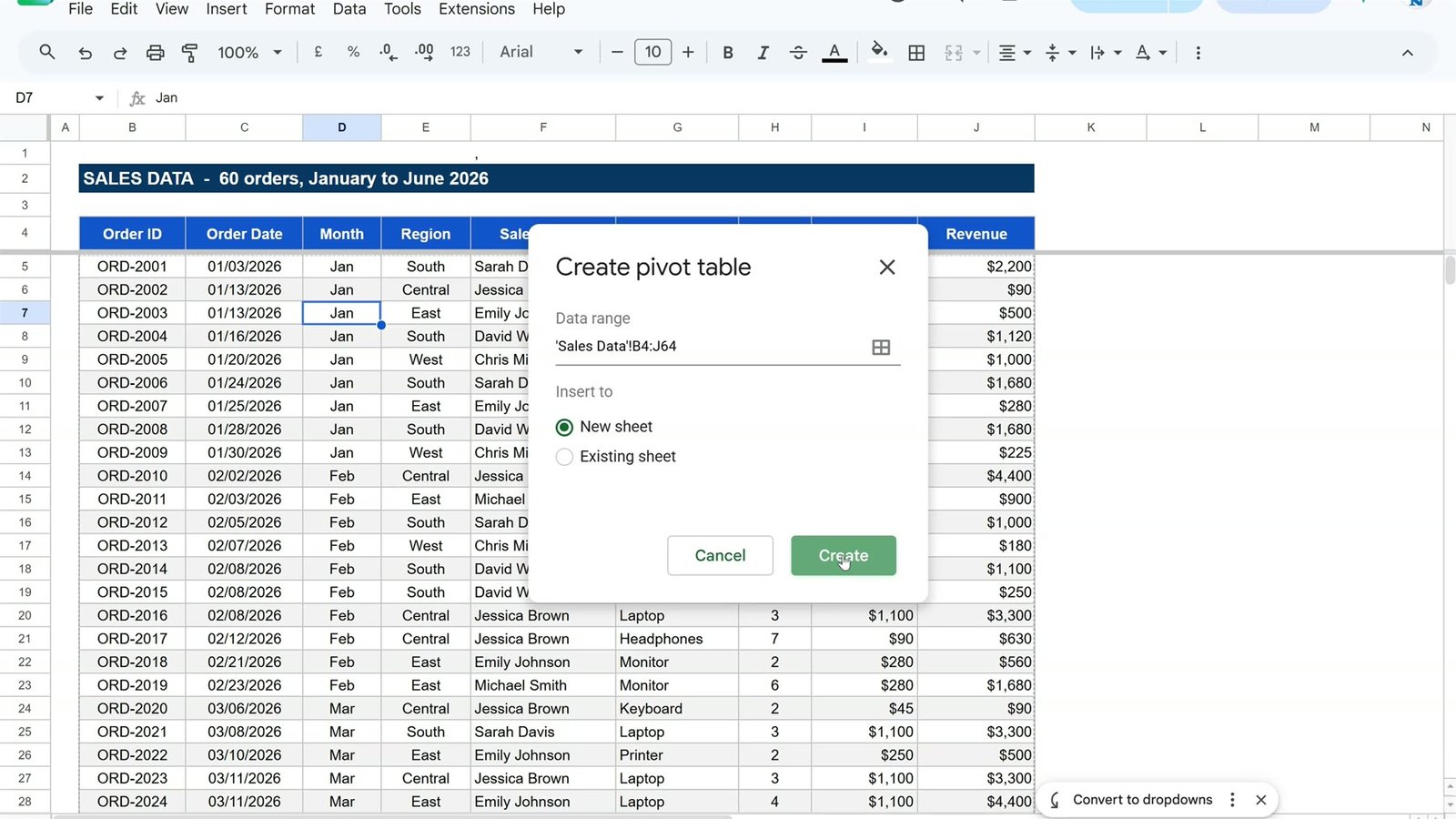Screen dimensions: 1456x819
Task: Select the Headphones product cell
Action: click(x=677, y=639)
